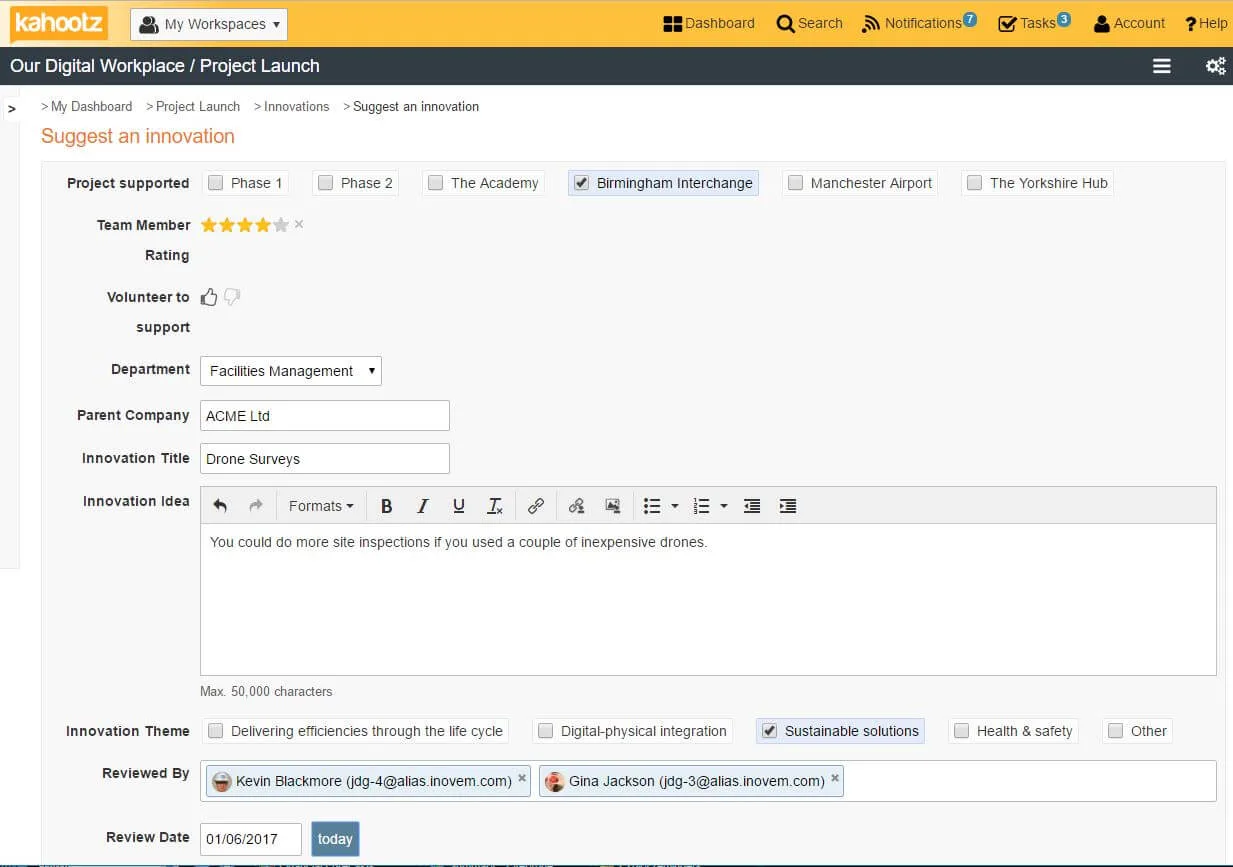This screenshot has width=1233, height=867.
Task: Go to Innovations breadcrumb
Action: tap(297, 106)
